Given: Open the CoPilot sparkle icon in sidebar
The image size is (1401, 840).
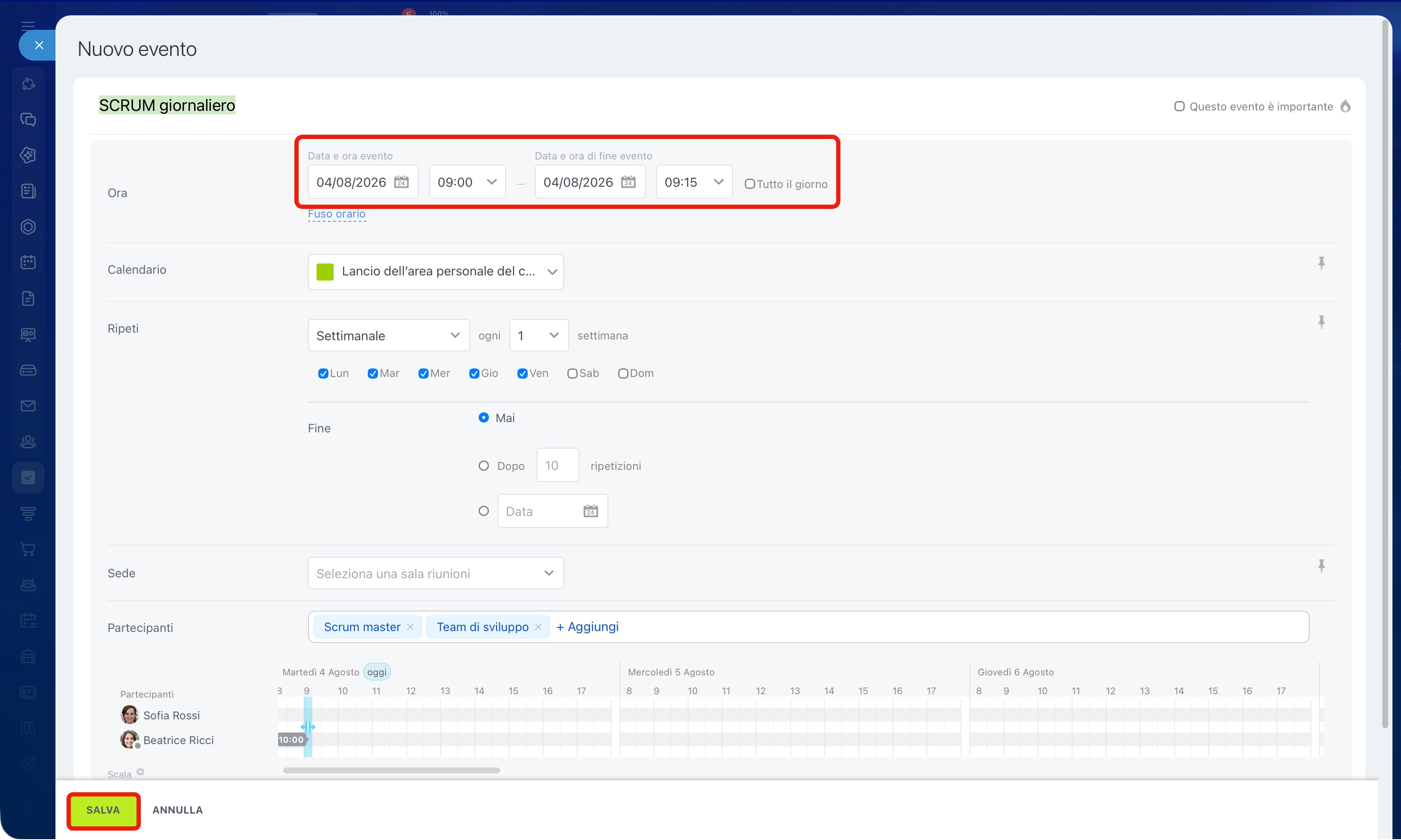Looking at the screenshot, I should (x=28, y=155).
